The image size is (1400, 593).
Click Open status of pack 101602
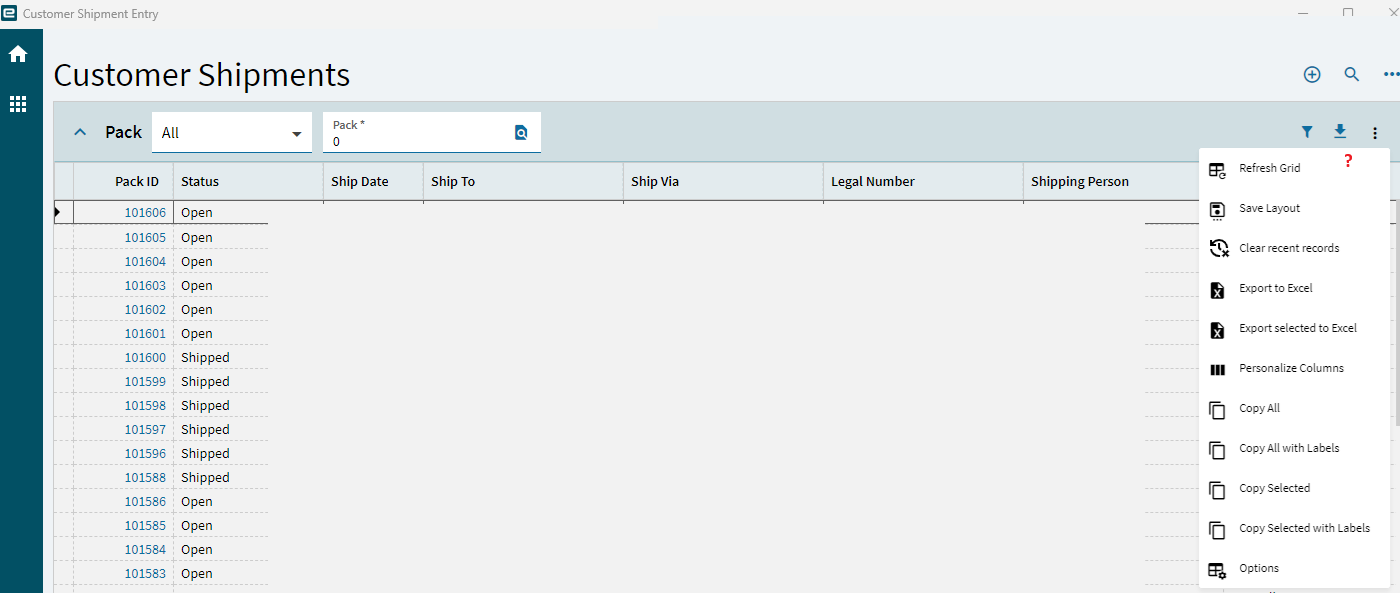197,309
